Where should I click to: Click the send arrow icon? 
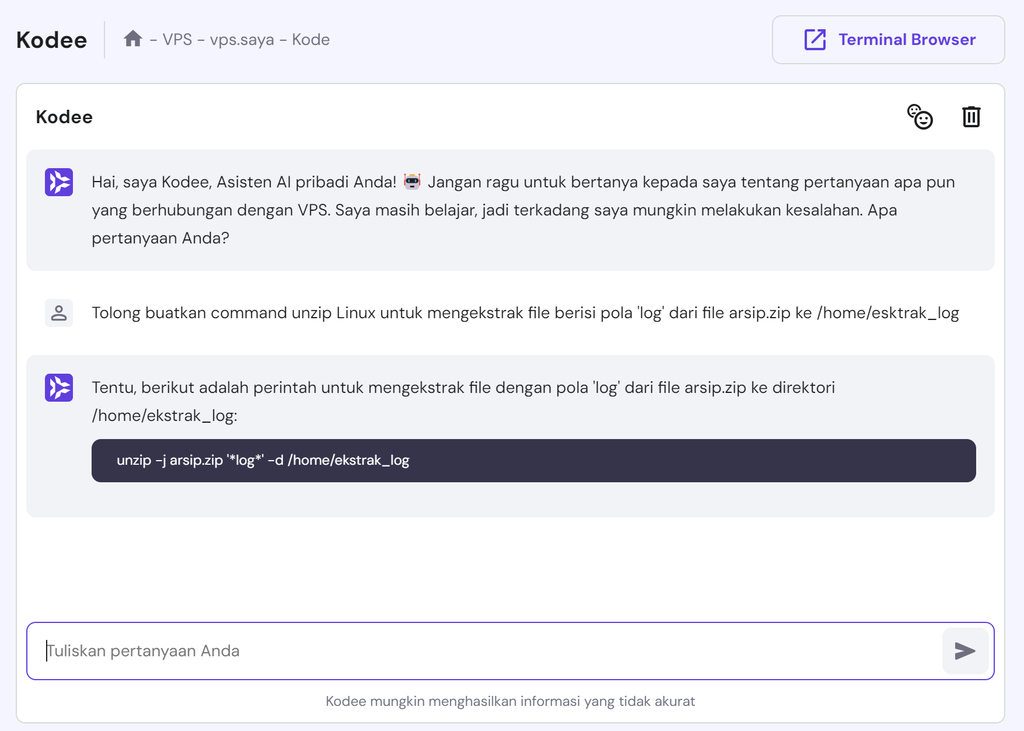click(x=965, y=650)
